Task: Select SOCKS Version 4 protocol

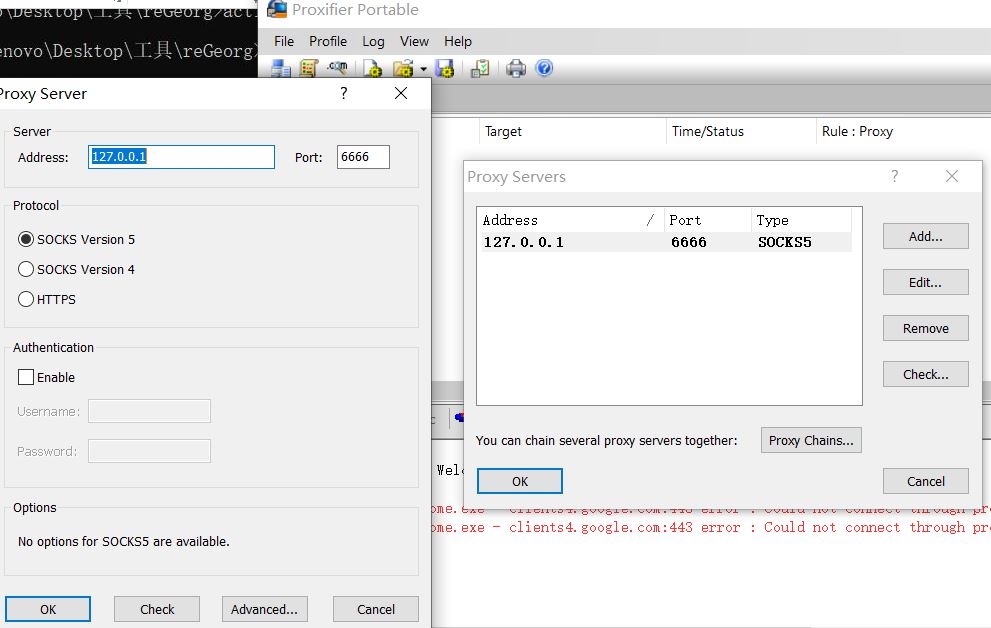Action: pyautogui.click(x=76, y=269)
